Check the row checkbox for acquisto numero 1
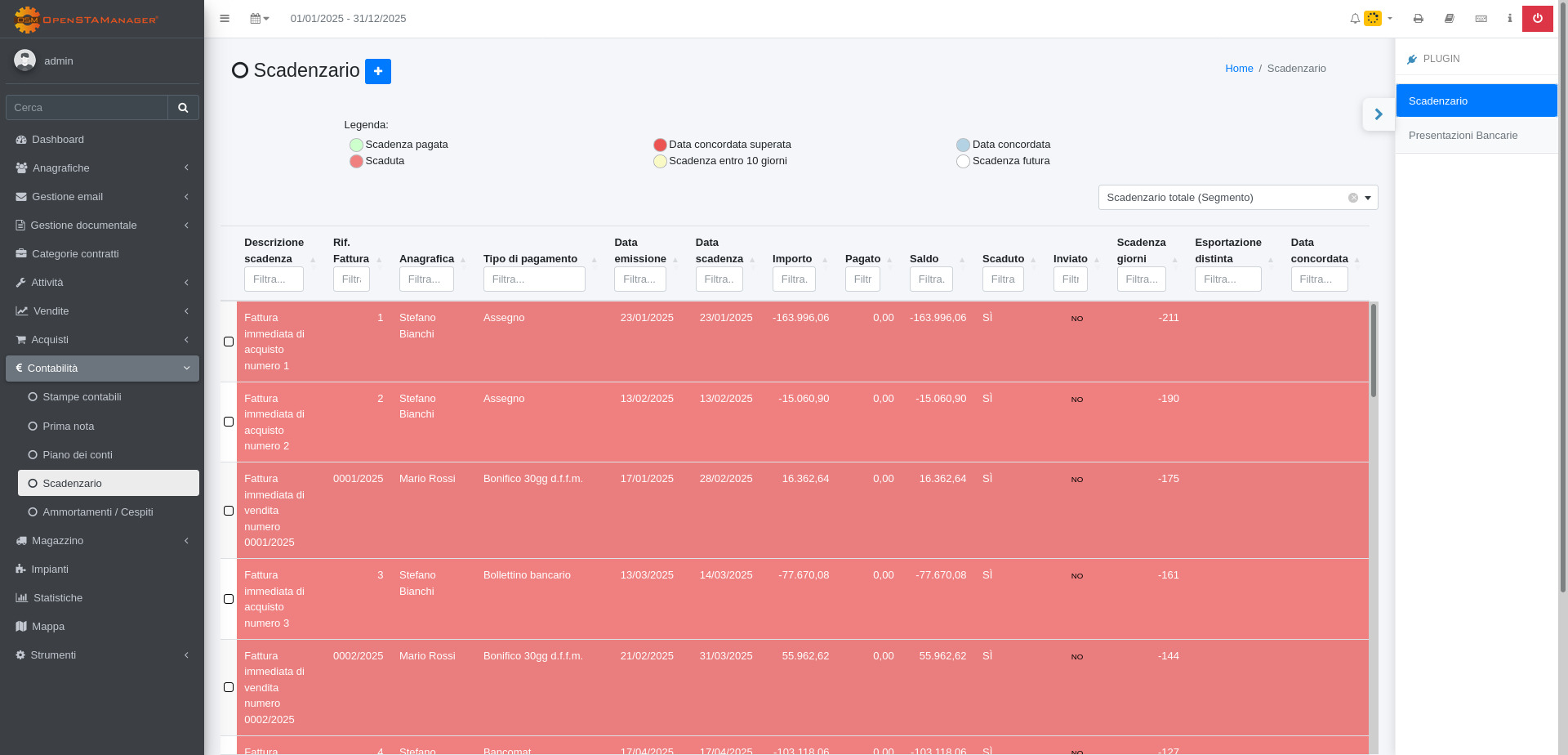This screenshot has width=1568, height=755. pyautogui.click(x=229, y=342)
